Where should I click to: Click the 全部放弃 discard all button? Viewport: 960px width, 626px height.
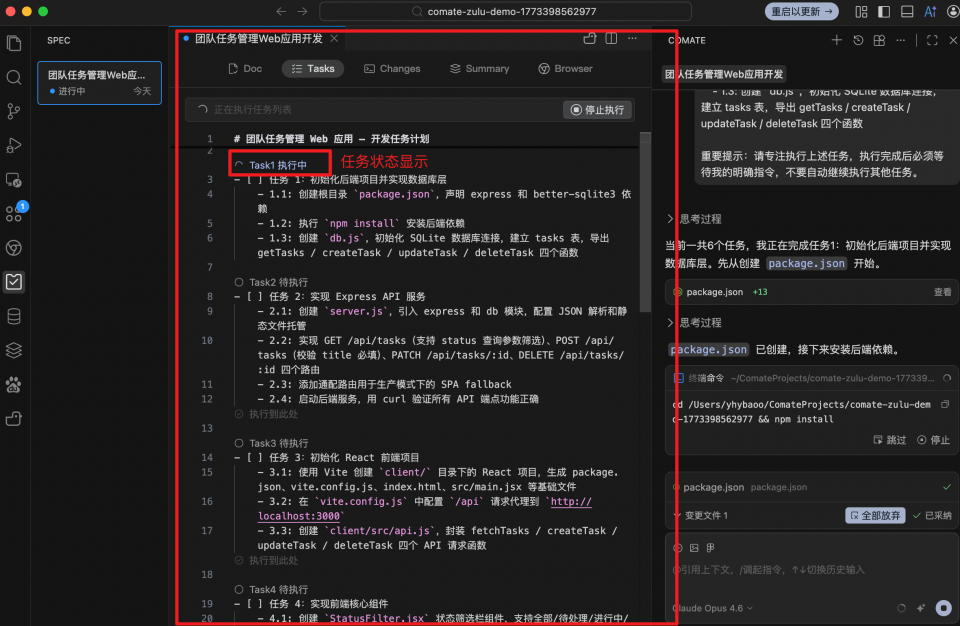875,515
